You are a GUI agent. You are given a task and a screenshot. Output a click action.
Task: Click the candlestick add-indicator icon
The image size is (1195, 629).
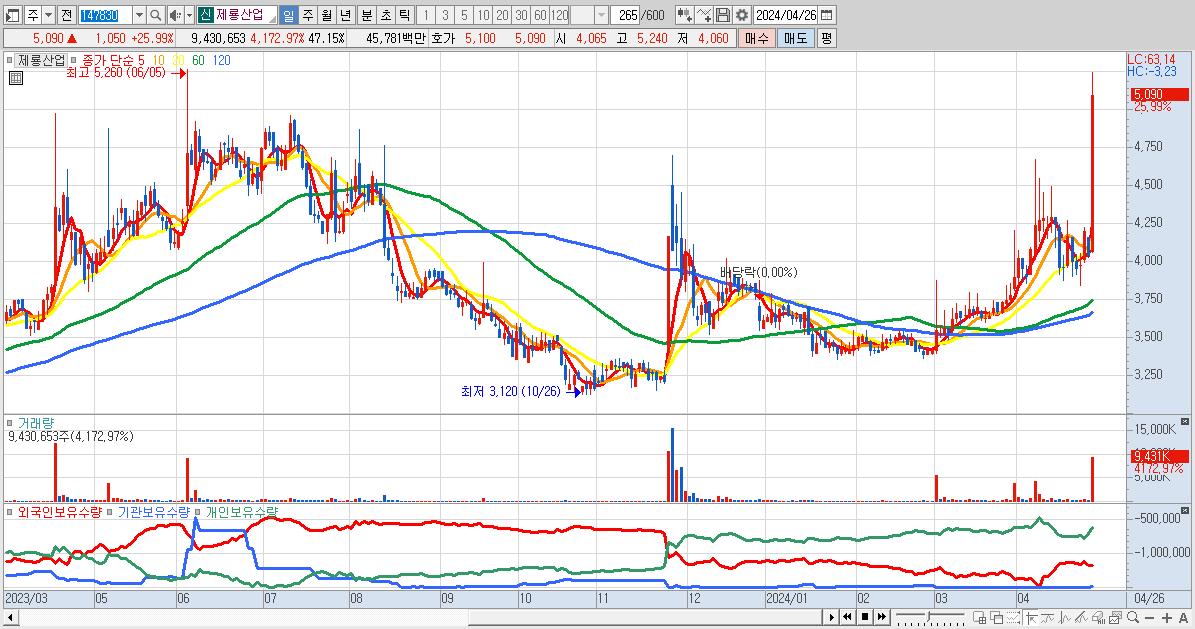click(684, 14)
